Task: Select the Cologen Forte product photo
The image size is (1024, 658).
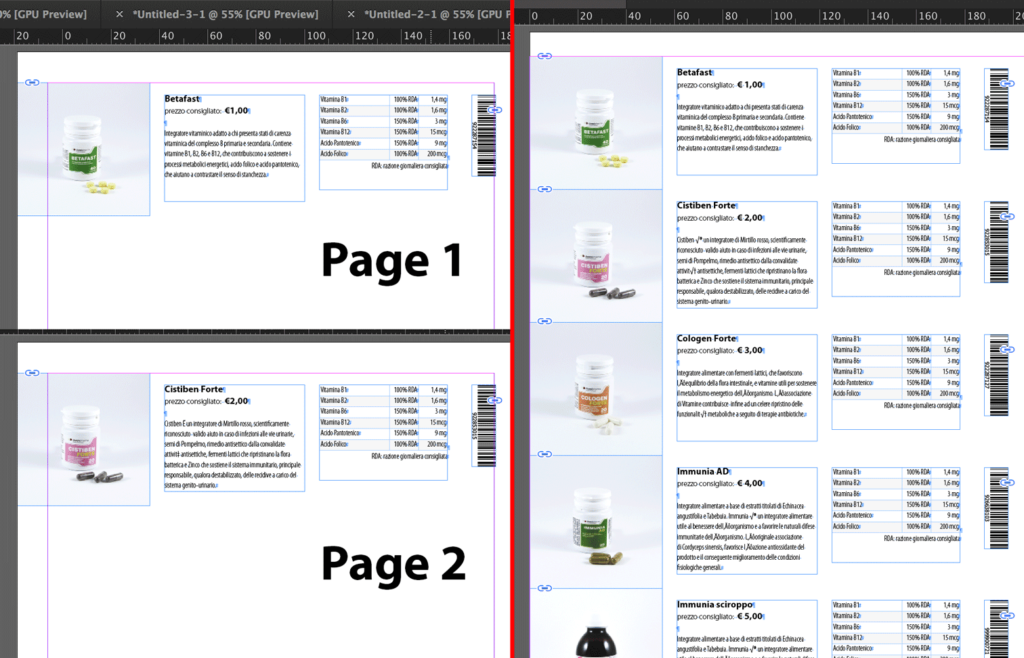Action: (x=596, y=388)
